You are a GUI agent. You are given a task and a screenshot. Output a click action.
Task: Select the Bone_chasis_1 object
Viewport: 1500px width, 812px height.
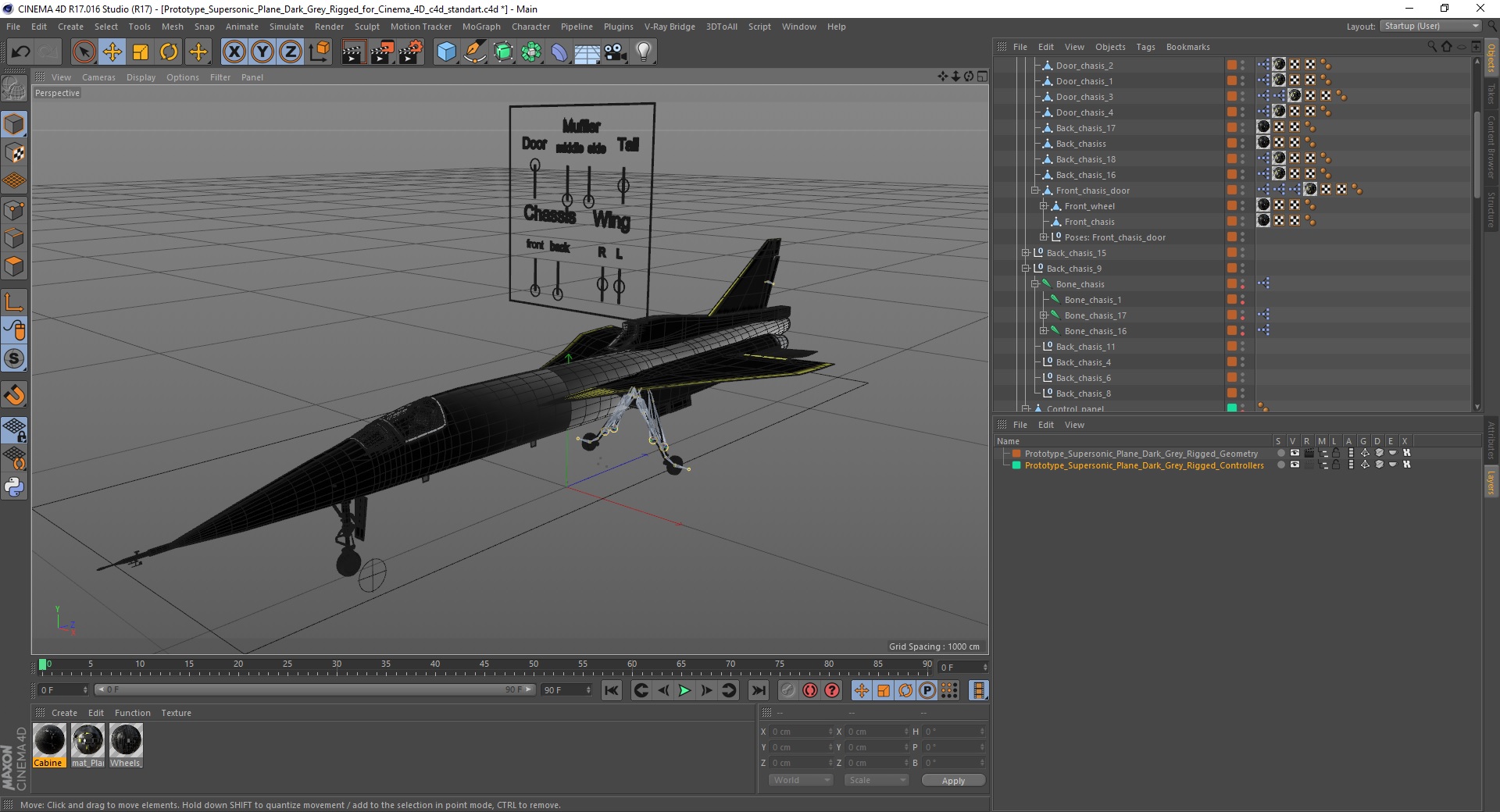point(1092,300)
